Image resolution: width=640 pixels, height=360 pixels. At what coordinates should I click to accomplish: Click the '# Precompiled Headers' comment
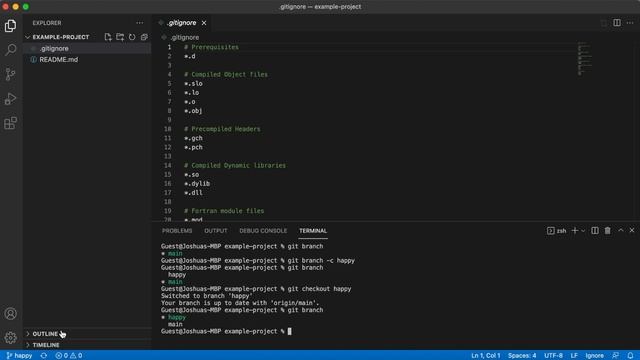click(x=222, y=129)
